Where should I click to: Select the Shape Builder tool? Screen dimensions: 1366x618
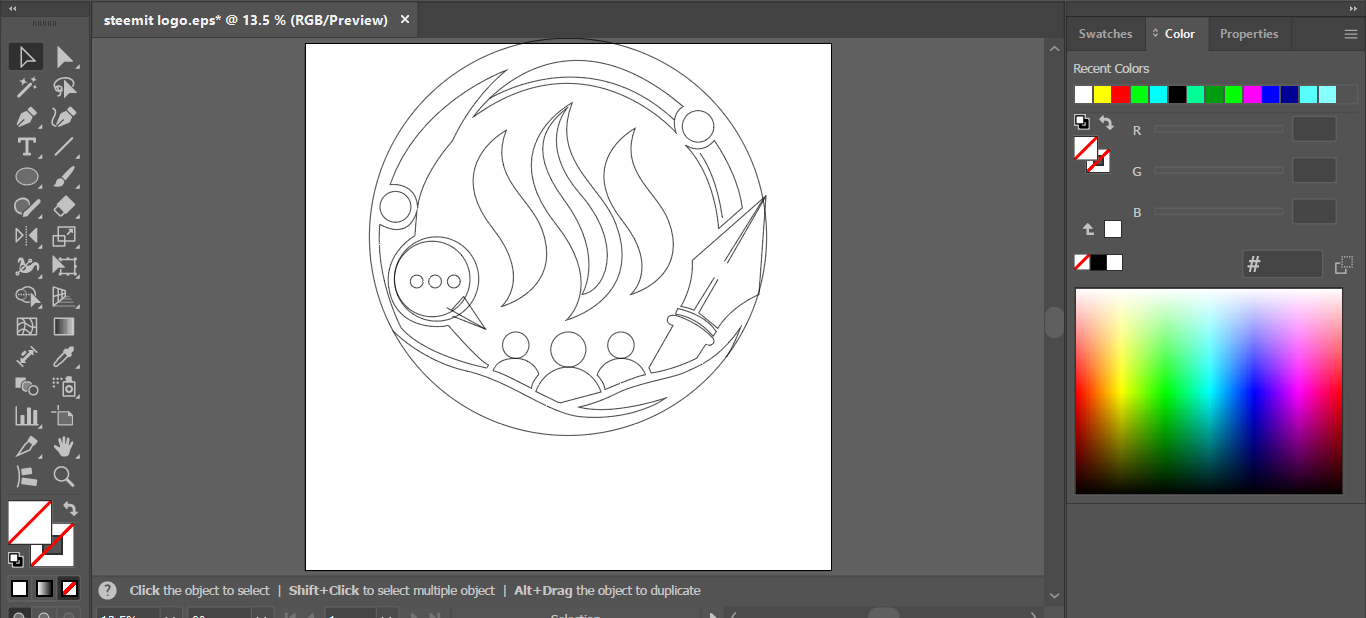coord(27,297)
